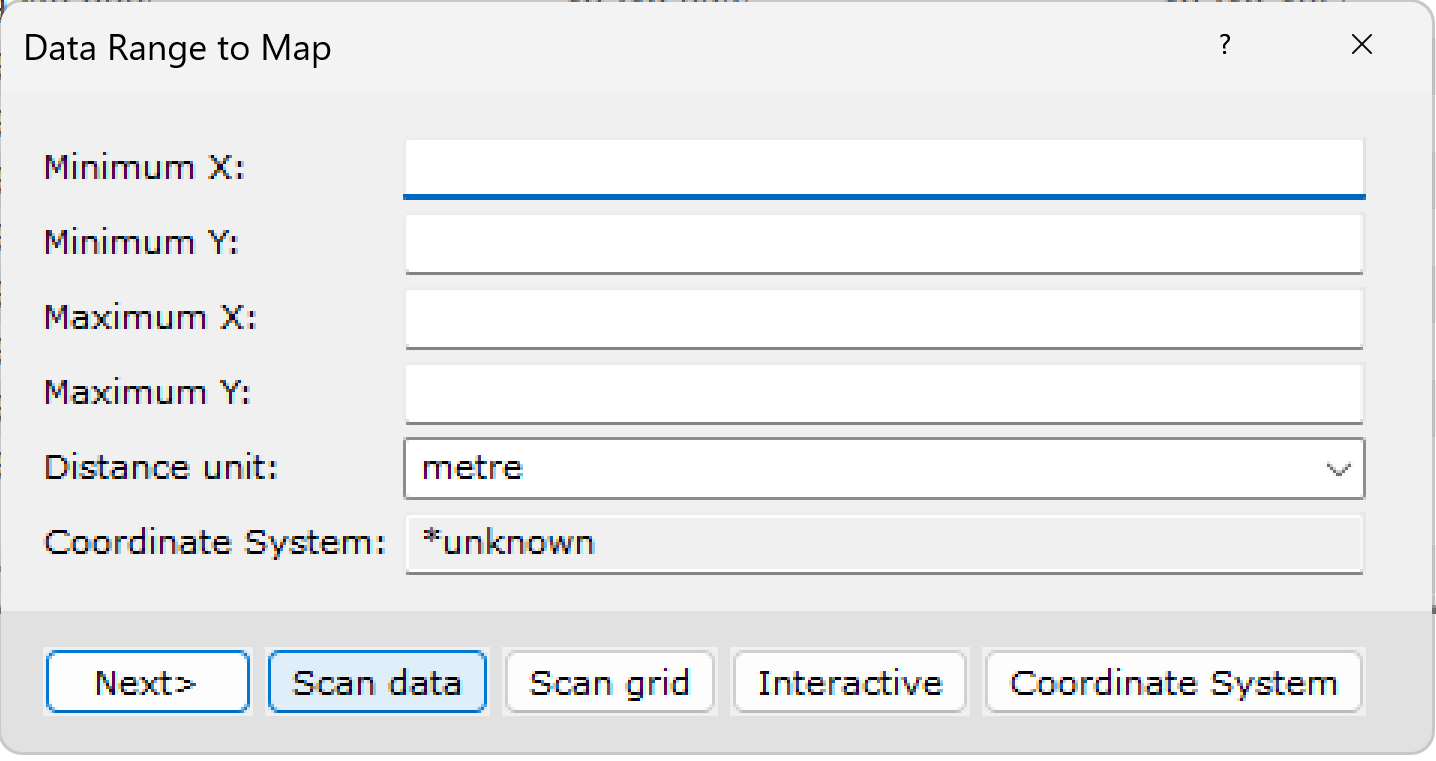
Task: Click the Scan grid button
Action: click(x=609, y=682)
